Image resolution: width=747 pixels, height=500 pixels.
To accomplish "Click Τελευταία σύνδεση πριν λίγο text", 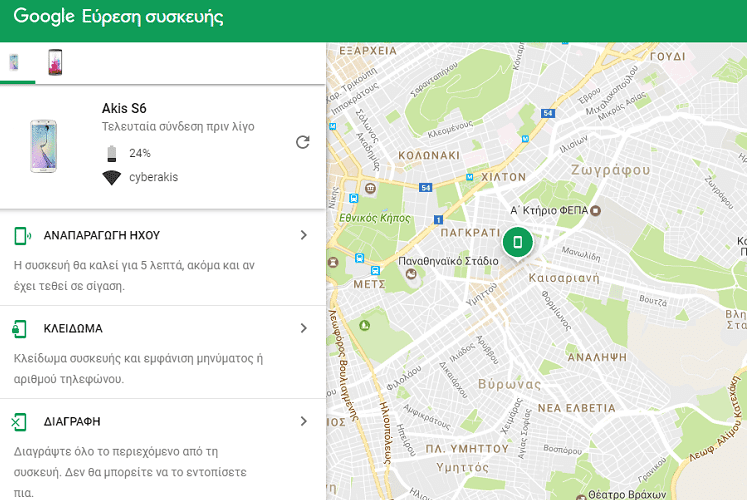I will click(178, 127).
